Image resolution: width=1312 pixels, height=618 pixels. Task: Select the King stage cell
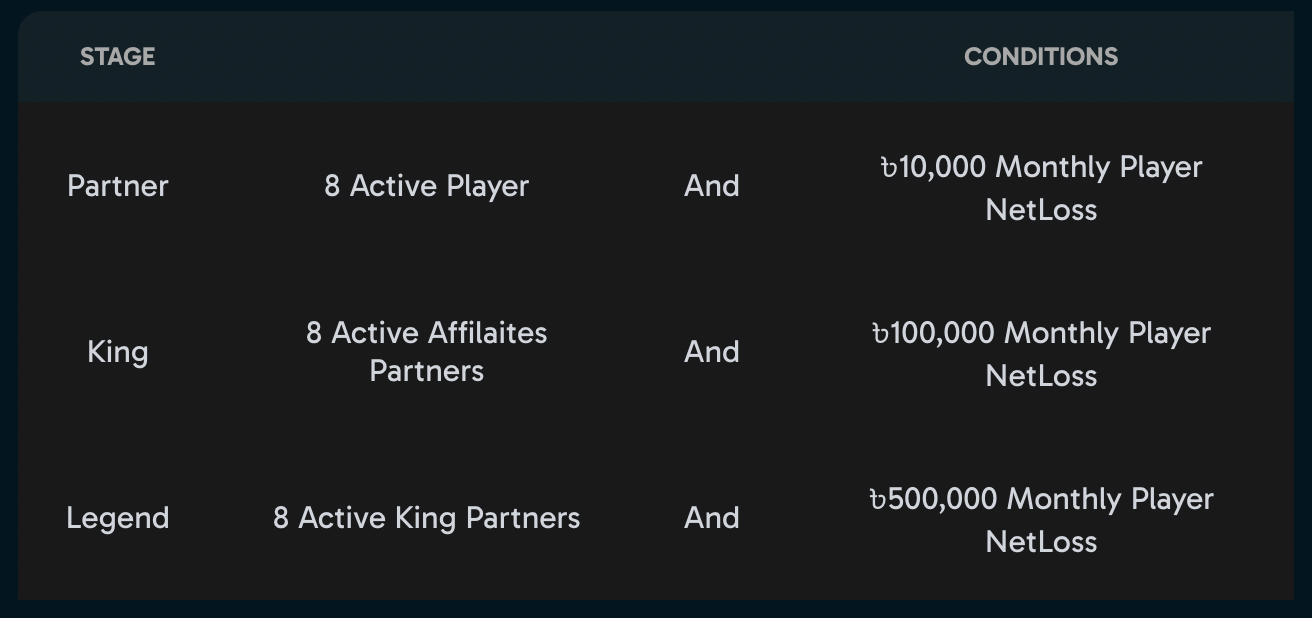(117, 352)
